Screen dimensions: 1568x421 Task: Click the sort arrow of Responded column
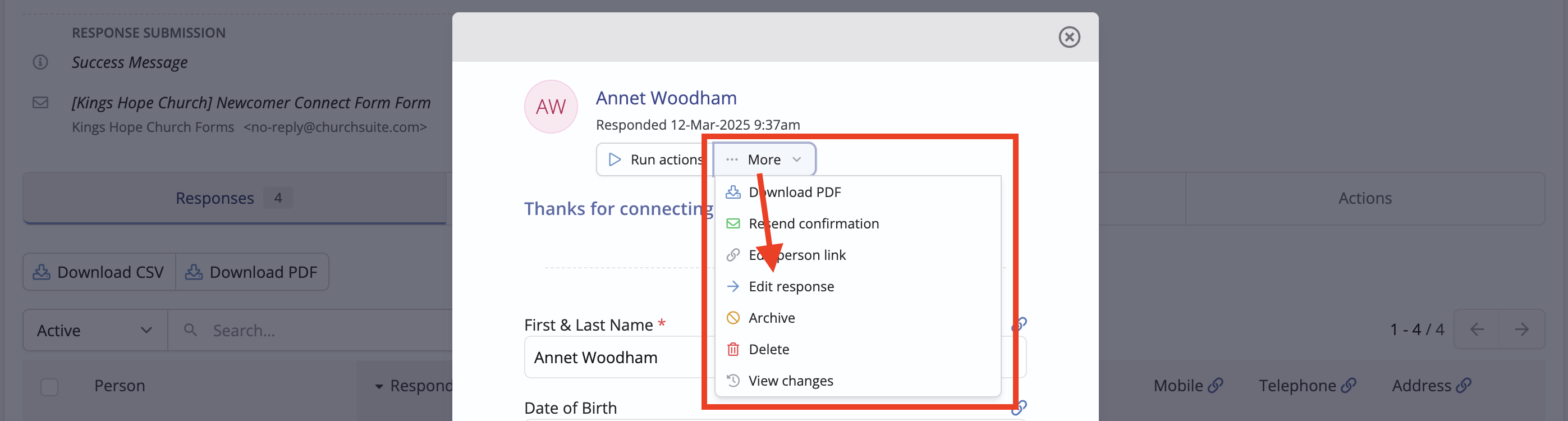(379, 387)
